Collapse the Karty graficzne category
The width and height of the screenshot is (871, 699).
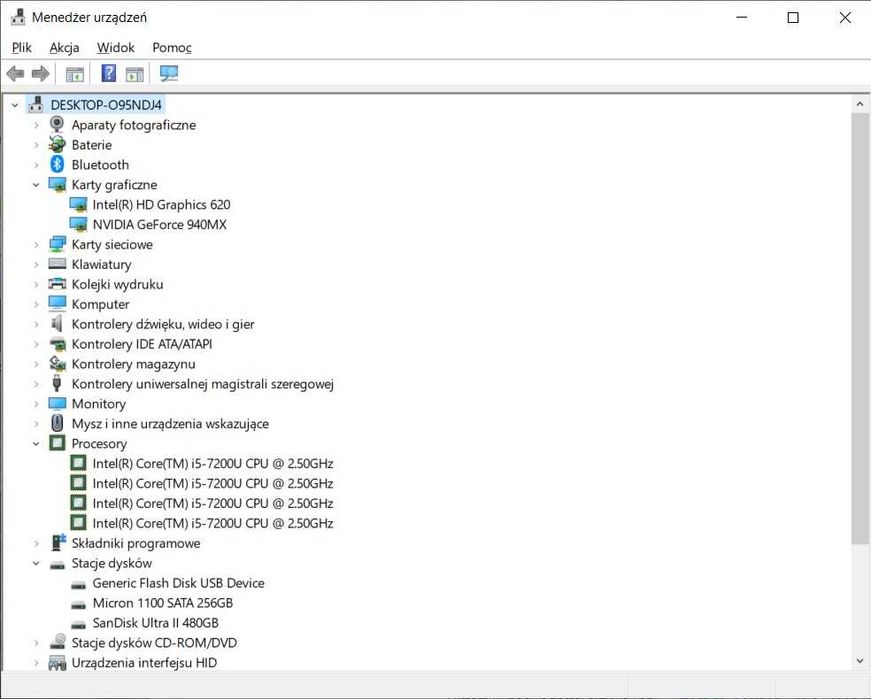(x=36, y=184)
